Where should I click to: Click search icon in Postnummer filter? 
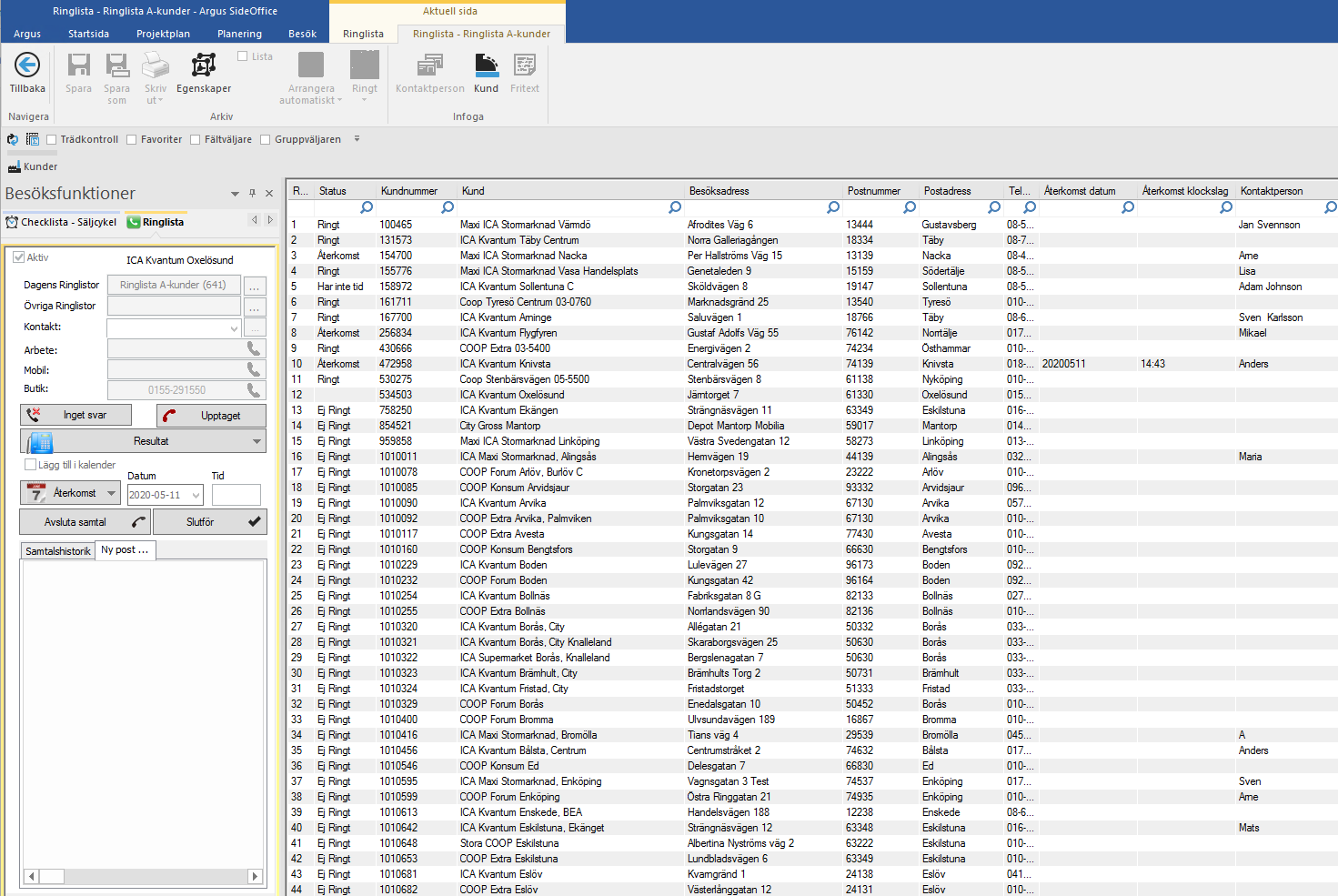(x=910, y=207)
